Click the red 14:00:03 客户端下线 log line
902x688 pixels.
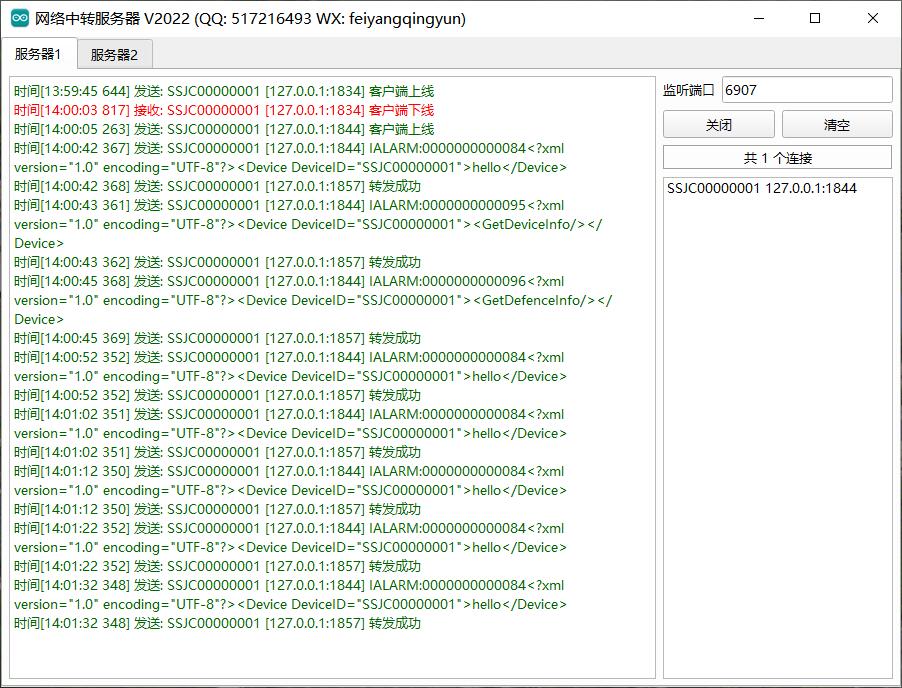tap(224, 110)
